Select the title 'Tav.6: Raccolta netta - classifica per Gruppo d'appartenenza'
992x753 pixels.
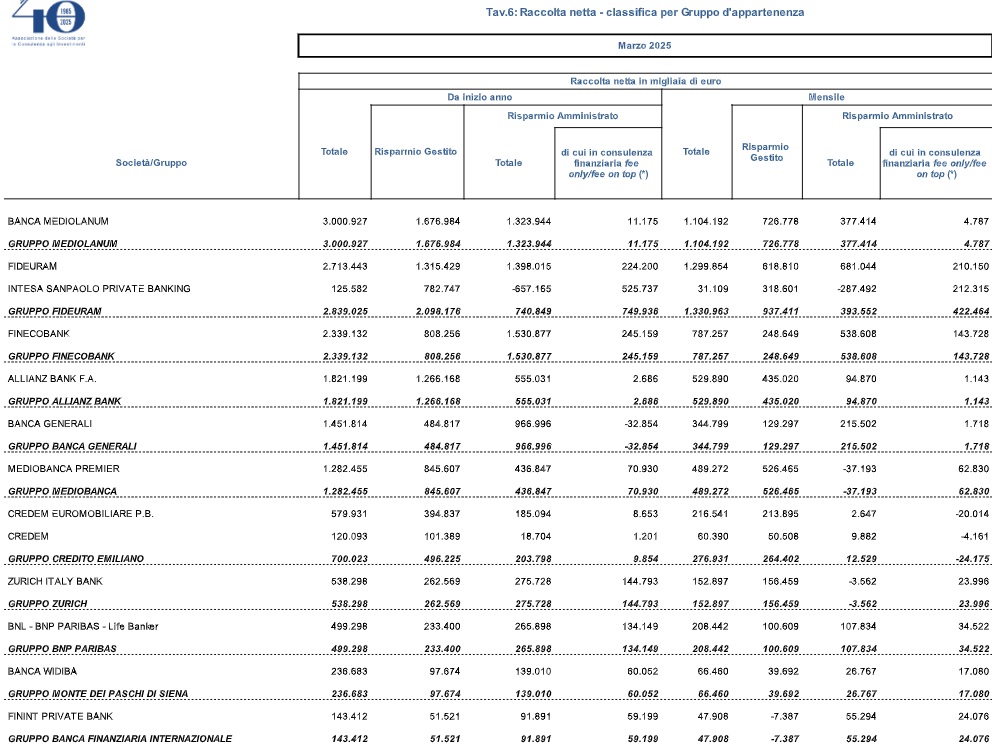point(645,12)
